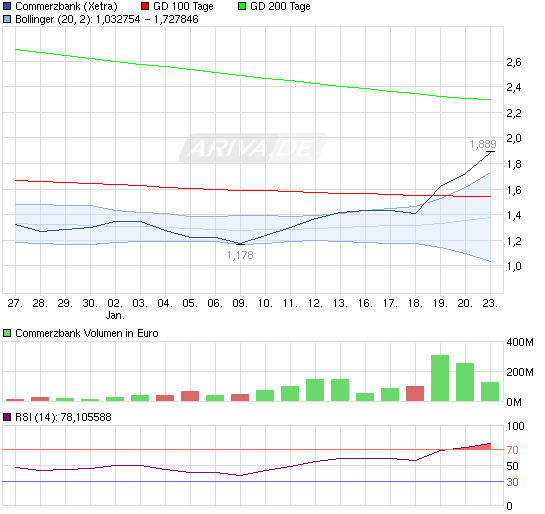Click the red 70 RSI threshold label
Screen dimensions: 545x514
pos(512,450)
